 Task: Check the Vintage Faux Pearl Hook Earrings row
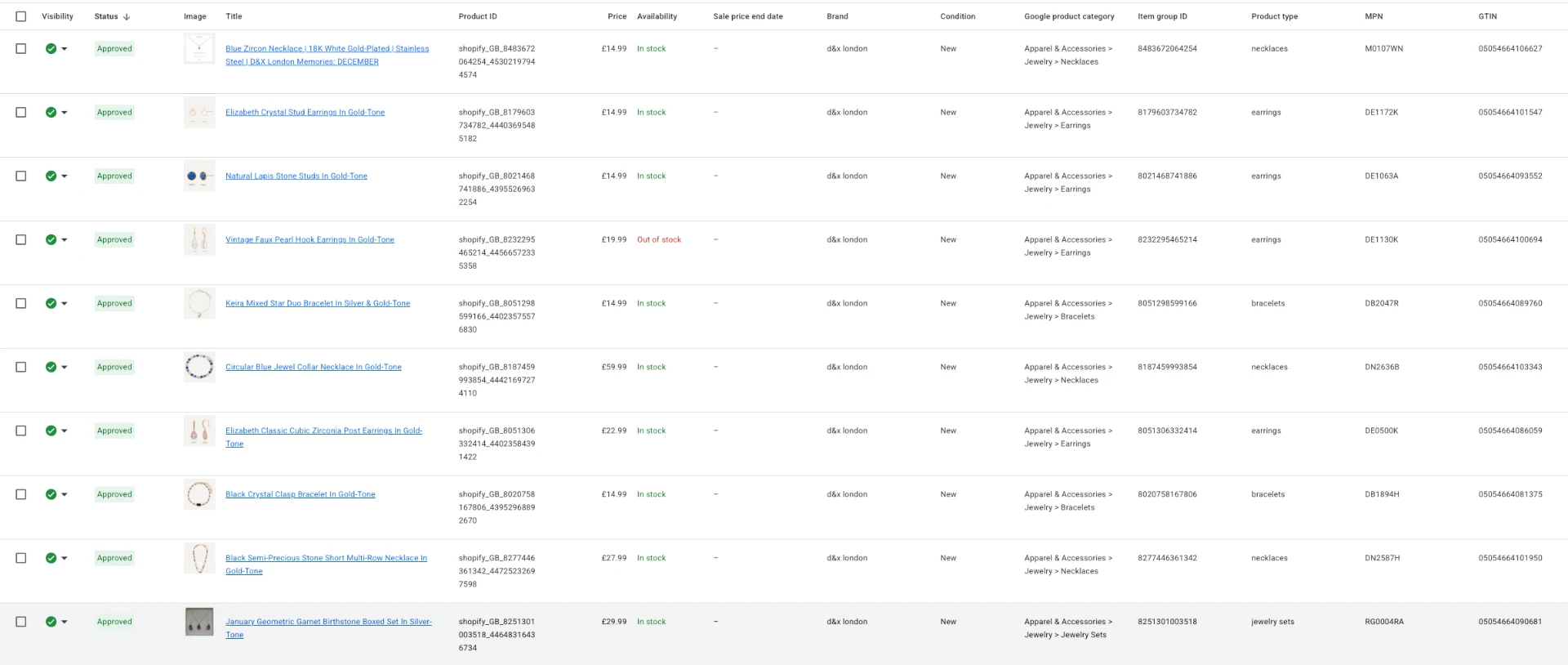click(21, 240)
